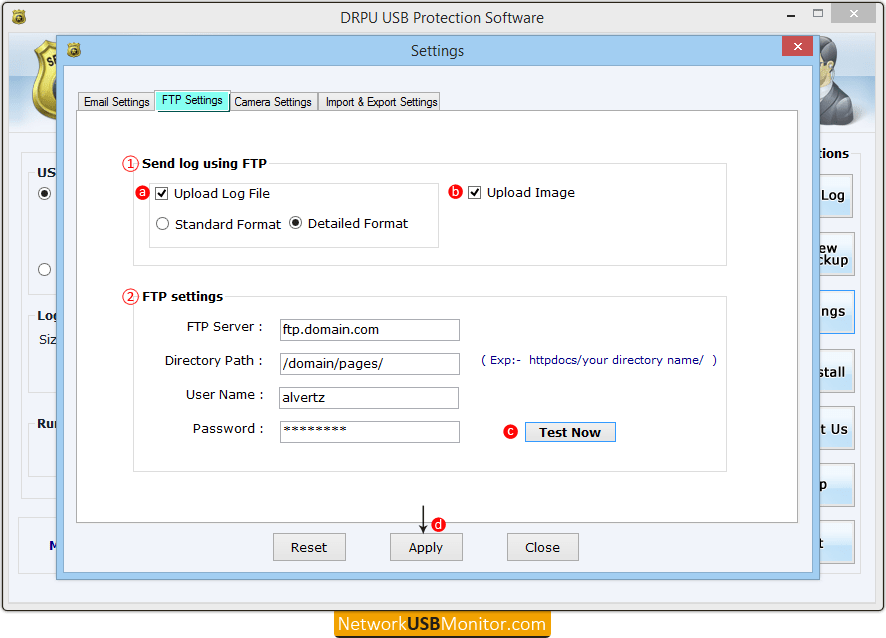Close the DRPU USB Protection Software window
The width and height of the screenshot is (886, 638).
pos(853,14)
